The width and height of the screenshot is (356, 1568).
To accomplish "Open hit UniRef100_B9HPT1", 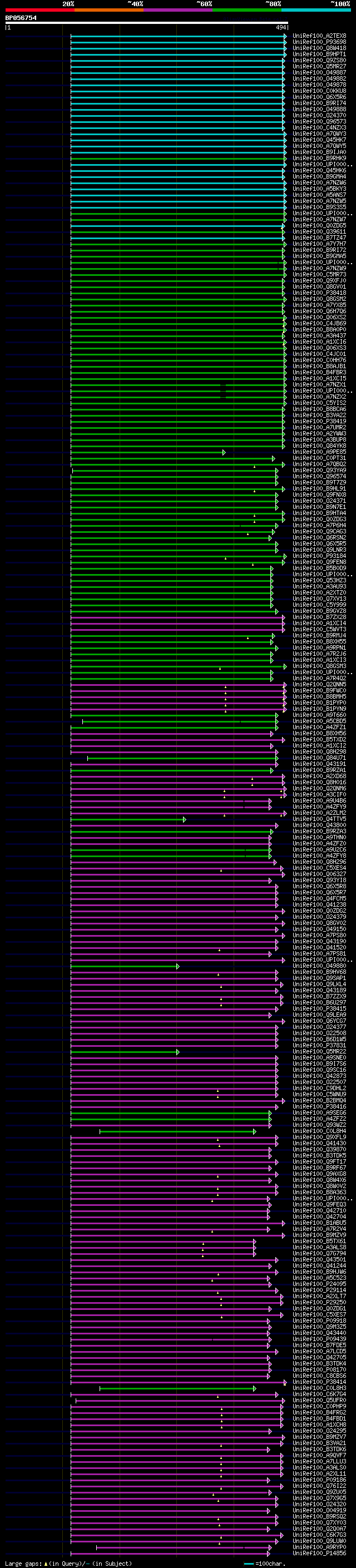I will click(319, 54).
